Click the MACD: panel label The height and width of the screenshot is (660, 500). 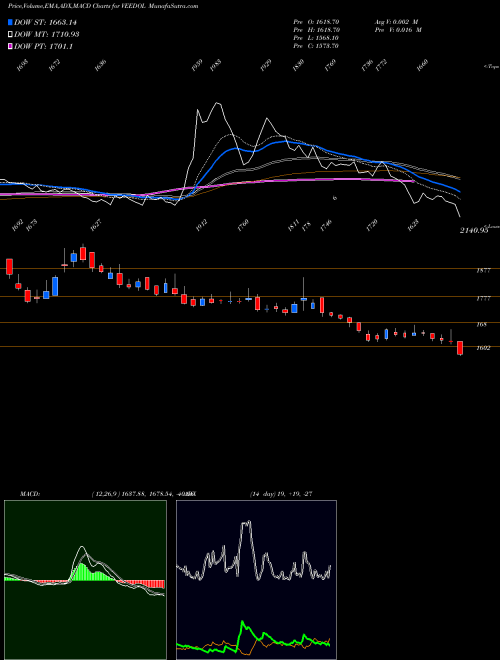(x=30, y=494)
